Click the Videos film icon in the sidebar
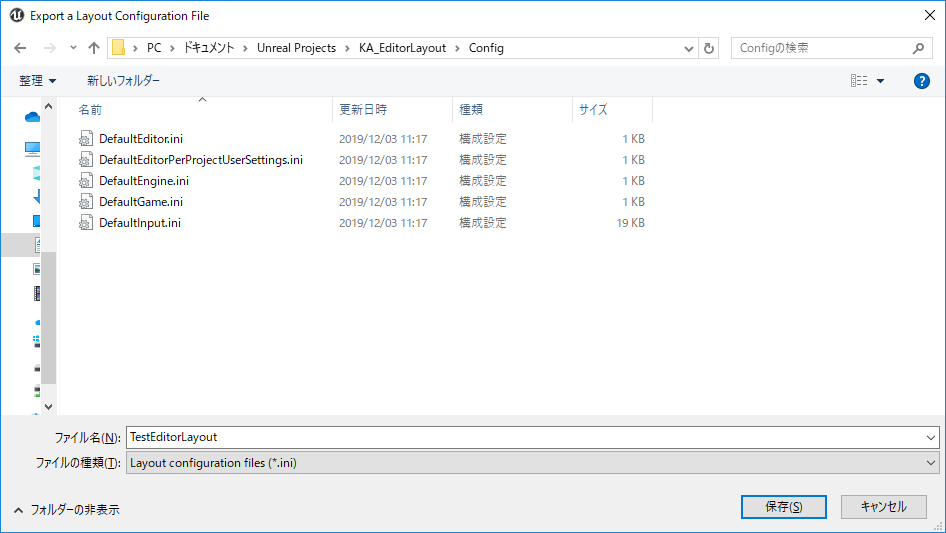Image resolution: width=946 pixels, height=533 pixels. pos(37,293)
